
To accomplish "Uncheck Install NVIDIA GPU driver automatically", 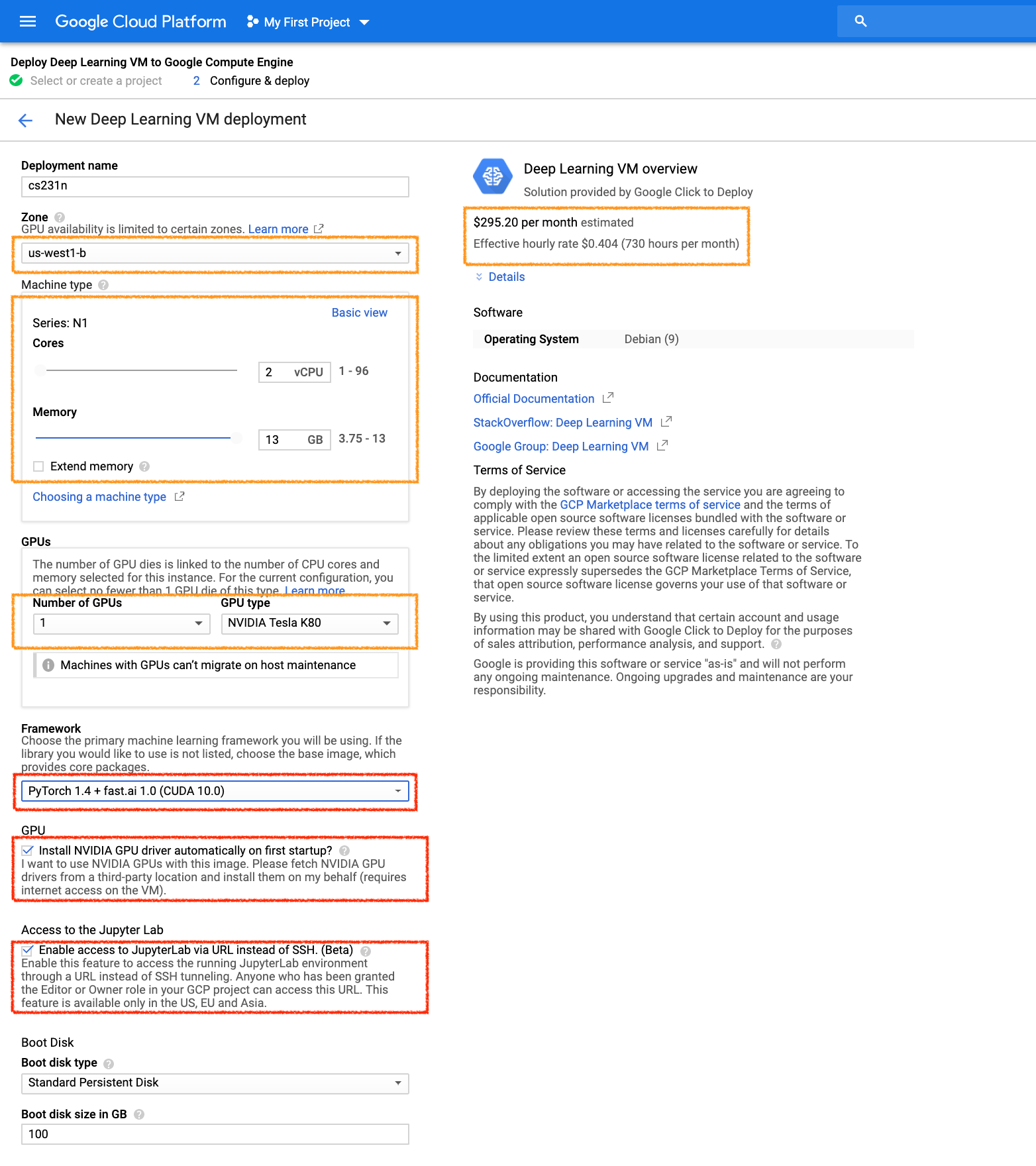I will click(27, 851).
